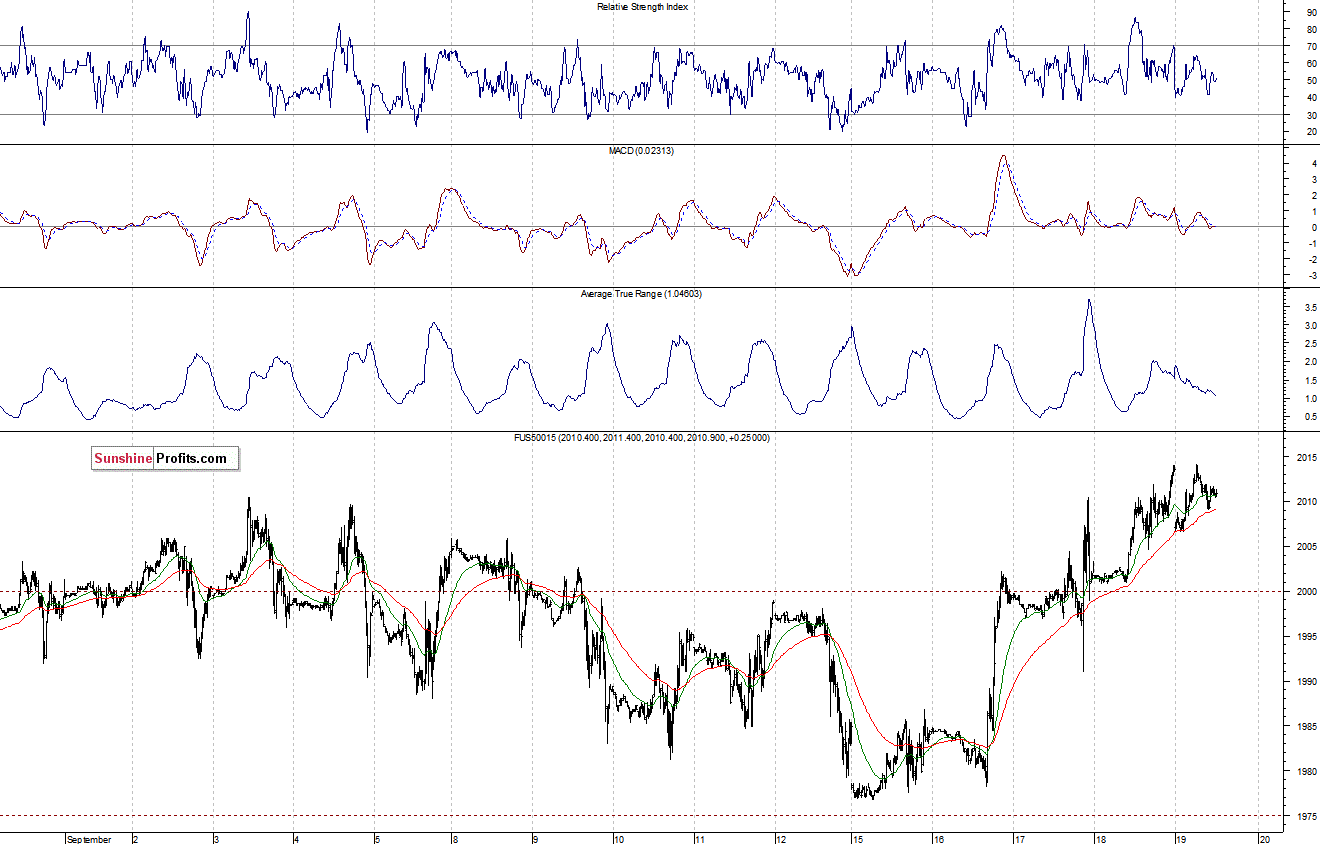This screenshot has height=844, width=1320.
Task: Click the 1.5 value on ATR axis
Action: click(1310, 380)
